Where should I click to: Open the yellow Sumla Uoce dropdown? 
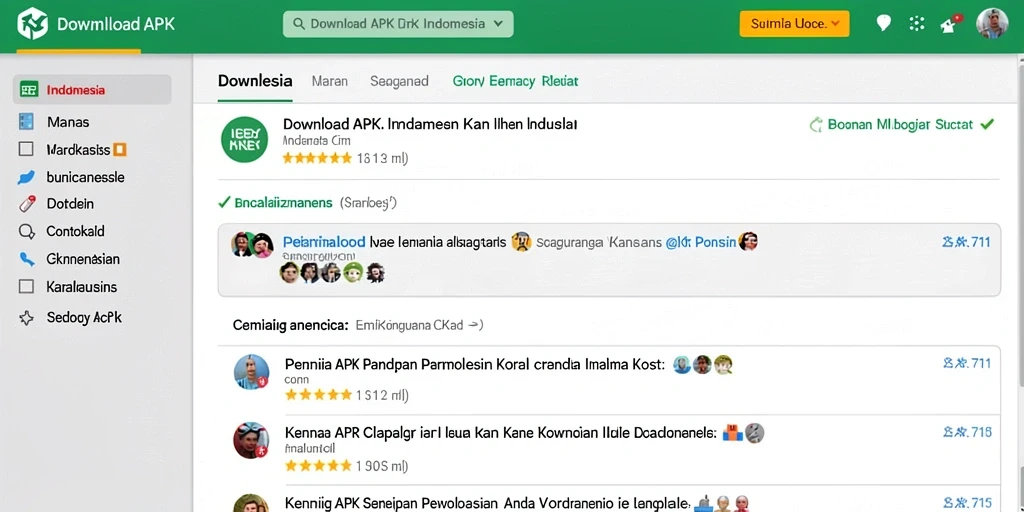(x=794, y=24)
